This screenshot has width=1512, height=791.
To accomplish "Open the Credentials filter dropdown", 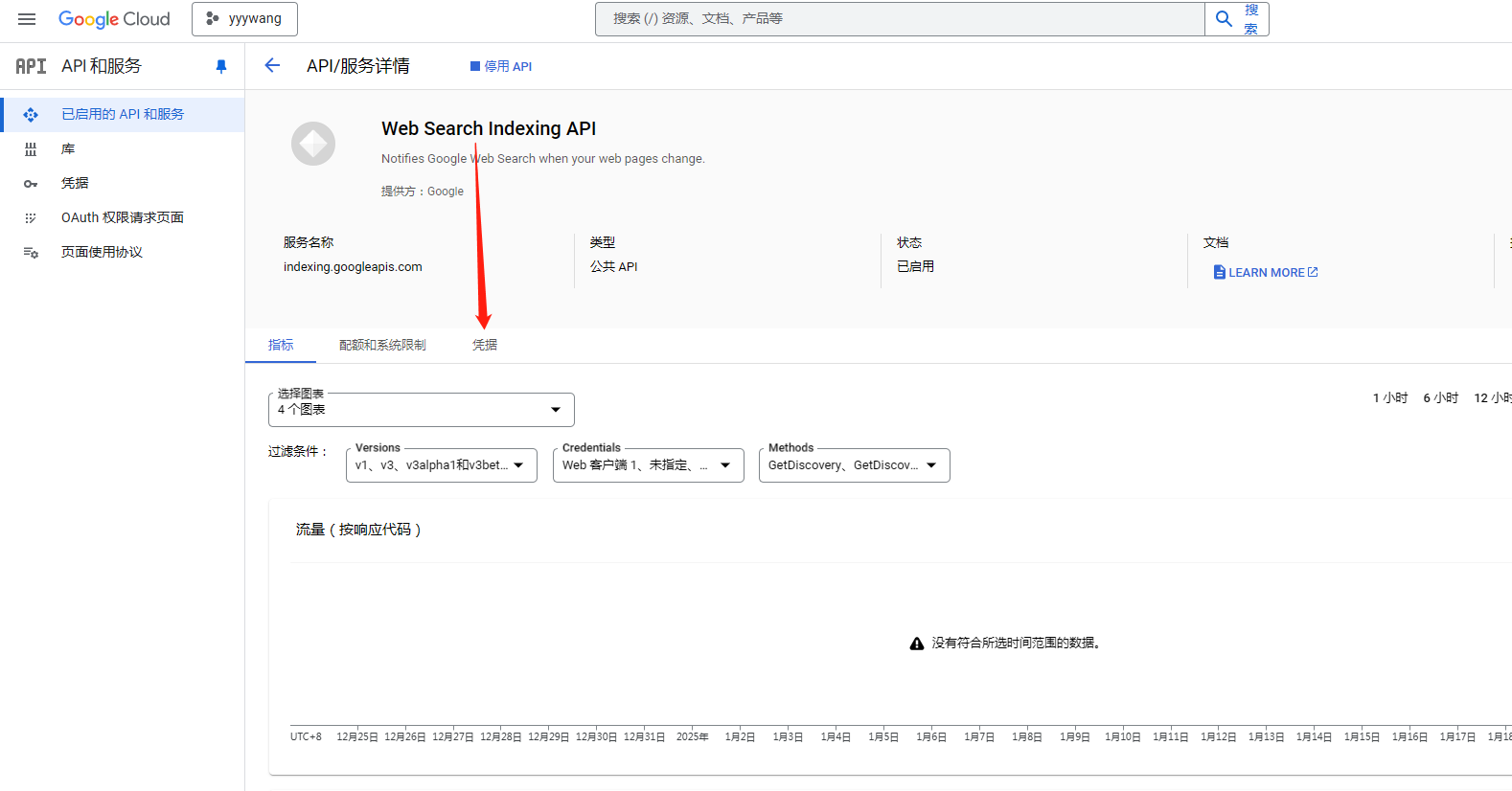I will coord(648,465).
